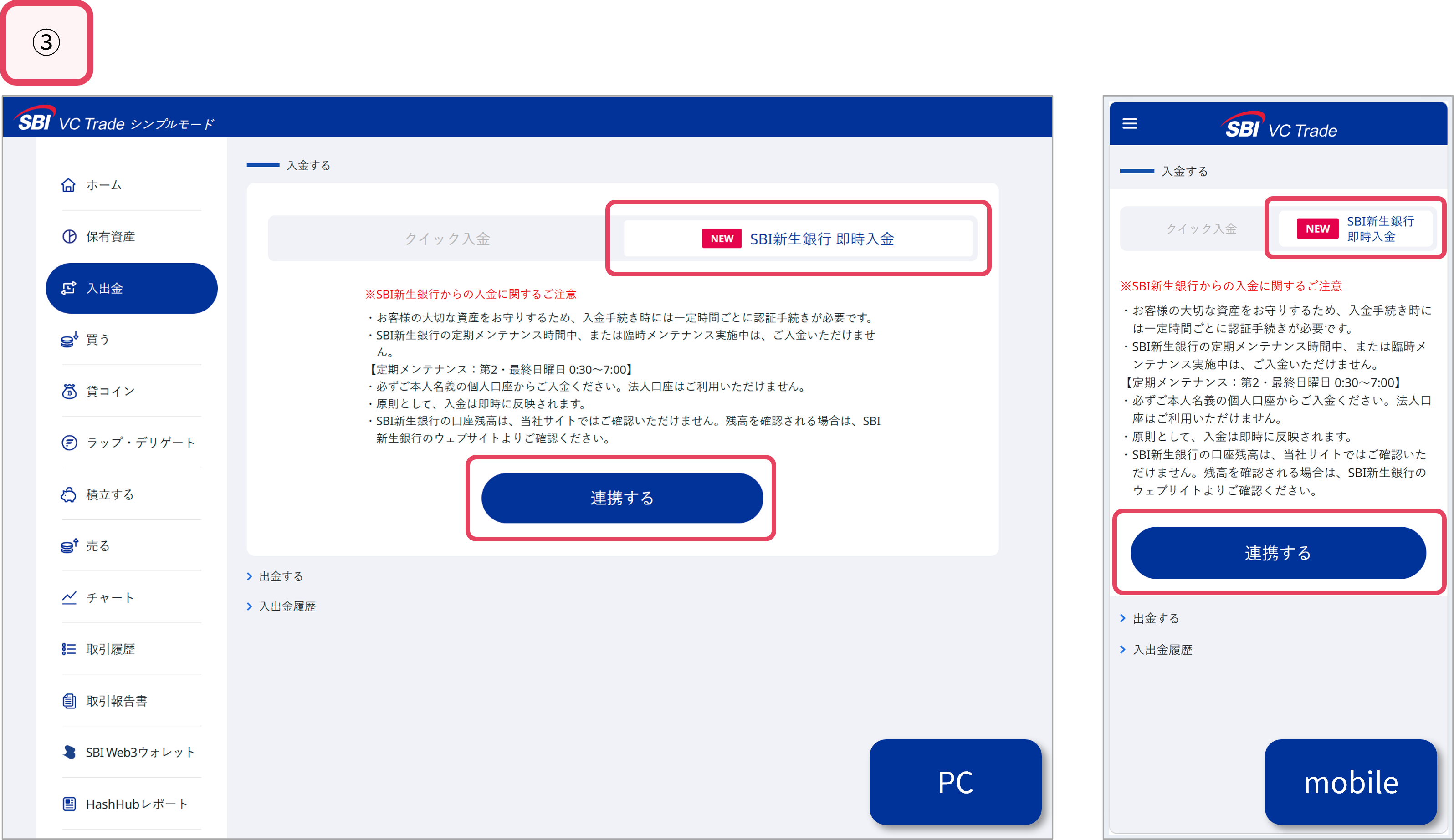Open the hamburger menu in the mobile view
1454x840 pixels.
click(x=1130, y=123)
